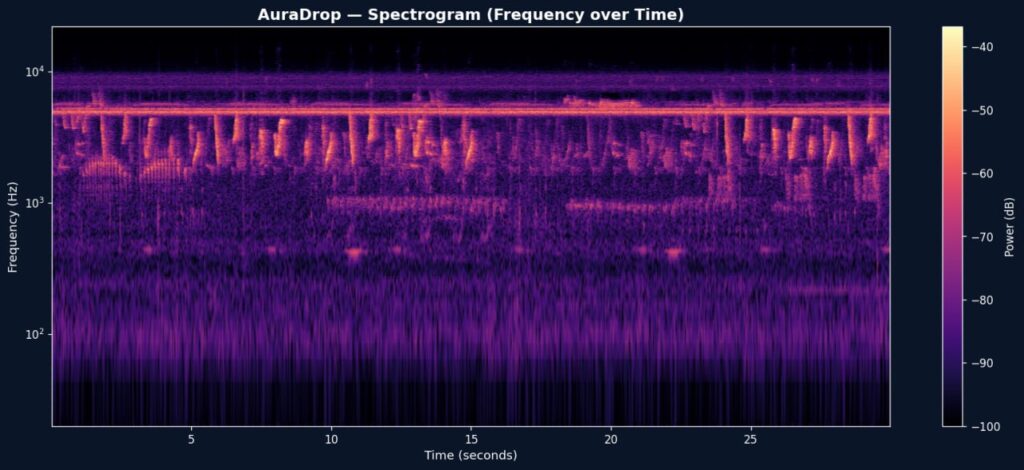
Task: Click the x-axis tick label "5"
Action: coord(191,438)
